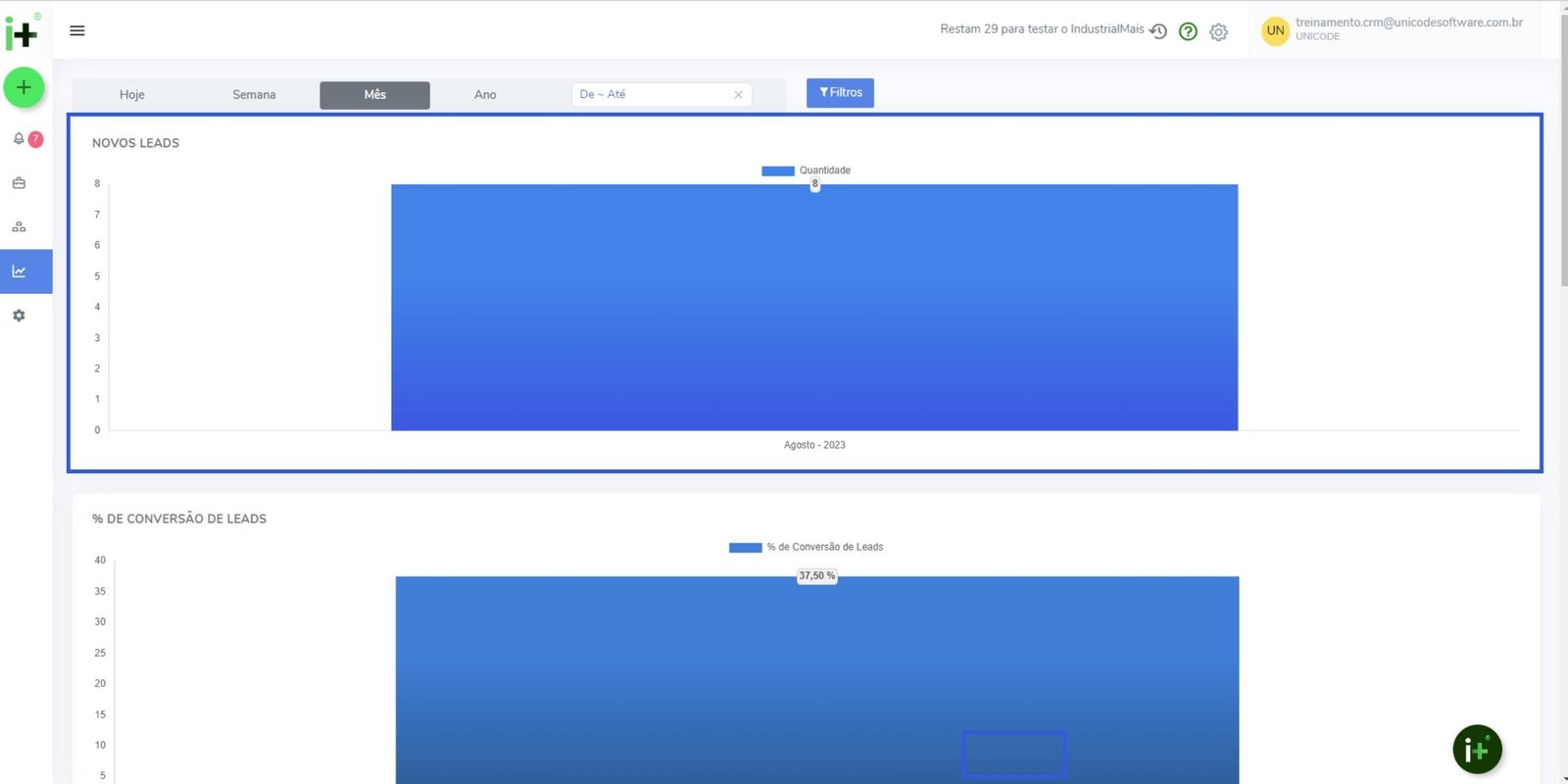Toggle the hamburger menu
Image resolution: width=1568 pixels, height=784 pixels.
(77, 30)
